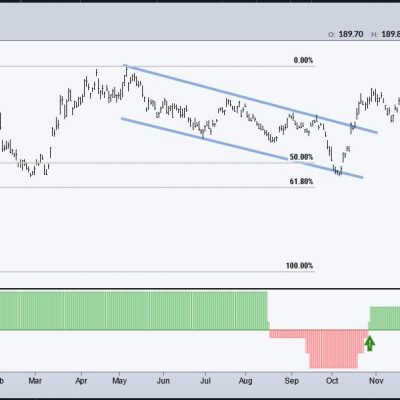Click the Jun label on time axis
Screen dimensions: 400x400
click(163, 381)
